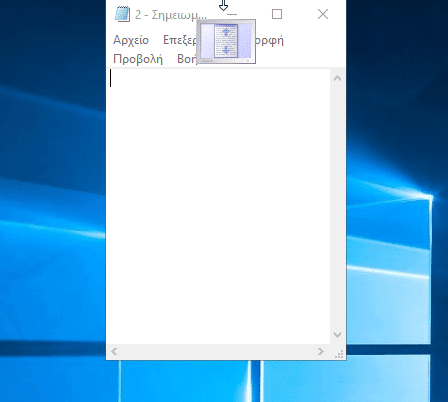Open the Προβολή menu
This screenshot has width=448, height=402.
click(x=138, y=59)
